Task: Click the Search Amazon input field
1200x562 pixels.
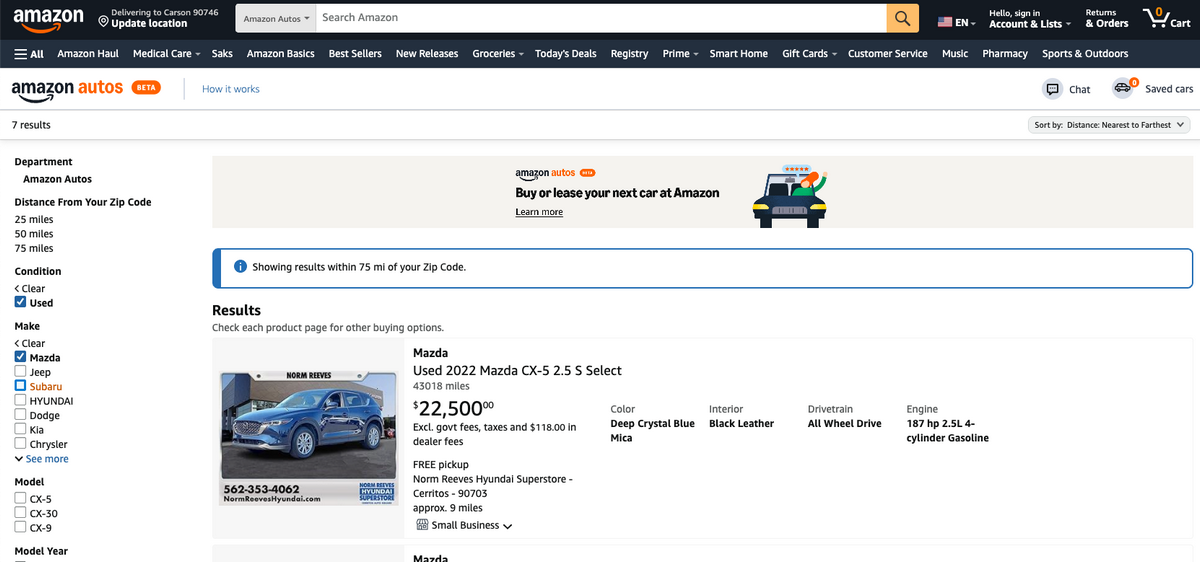Action: [600, 18]
